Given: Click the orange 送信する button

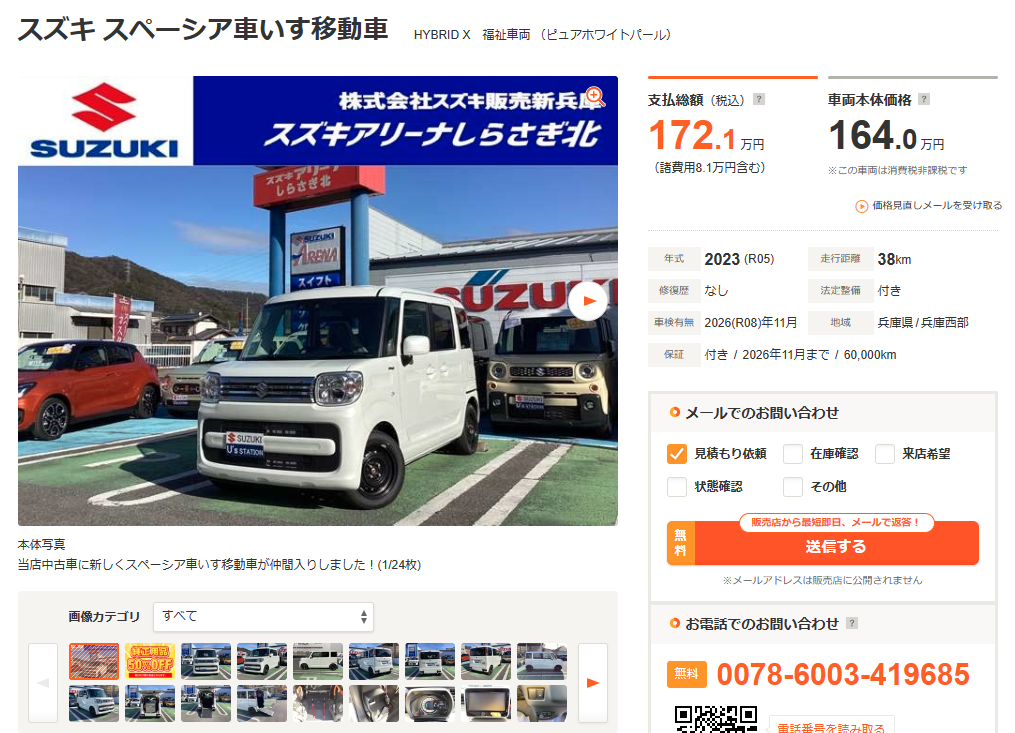Looking at the screenshot, I should [x=823, y=543].
